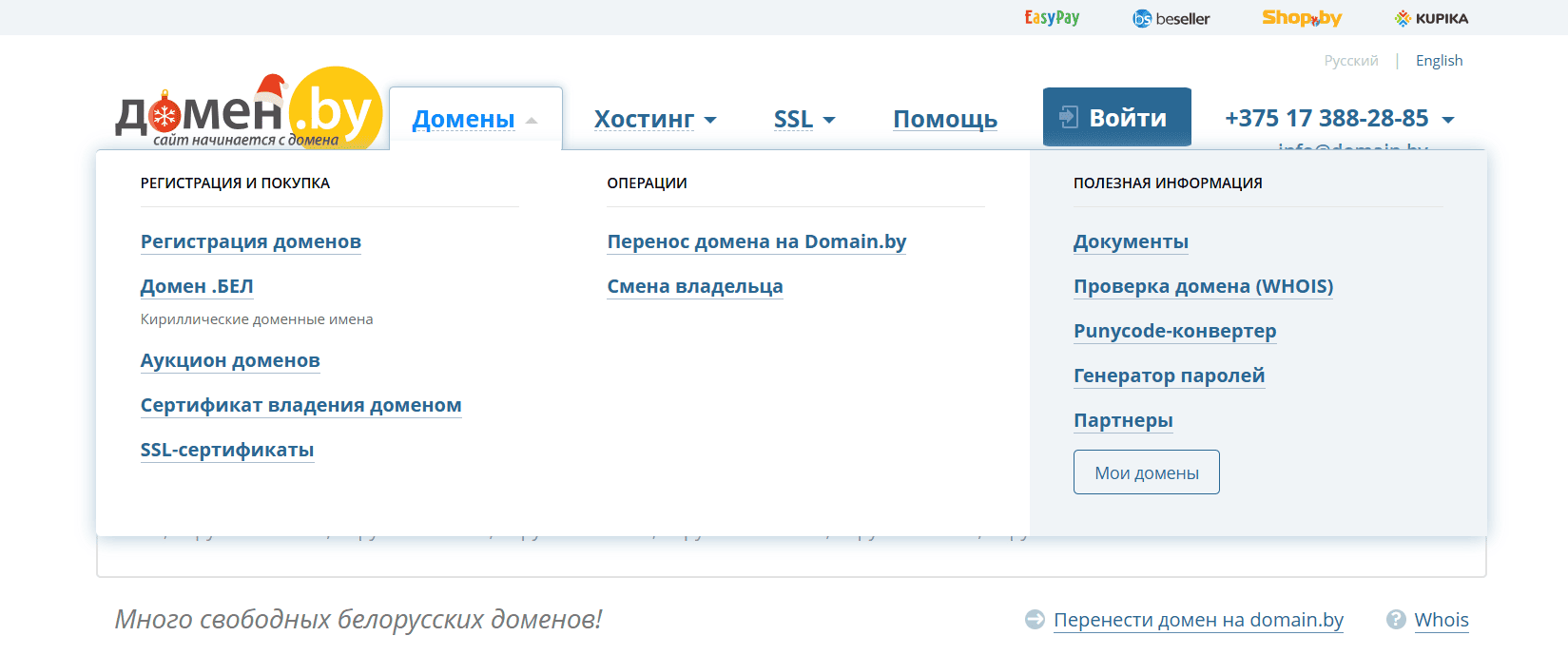The height and width of the screenshot is (655, 1568).
Task: Select Регистрация доменов from the menu
Action: (250, 241)
